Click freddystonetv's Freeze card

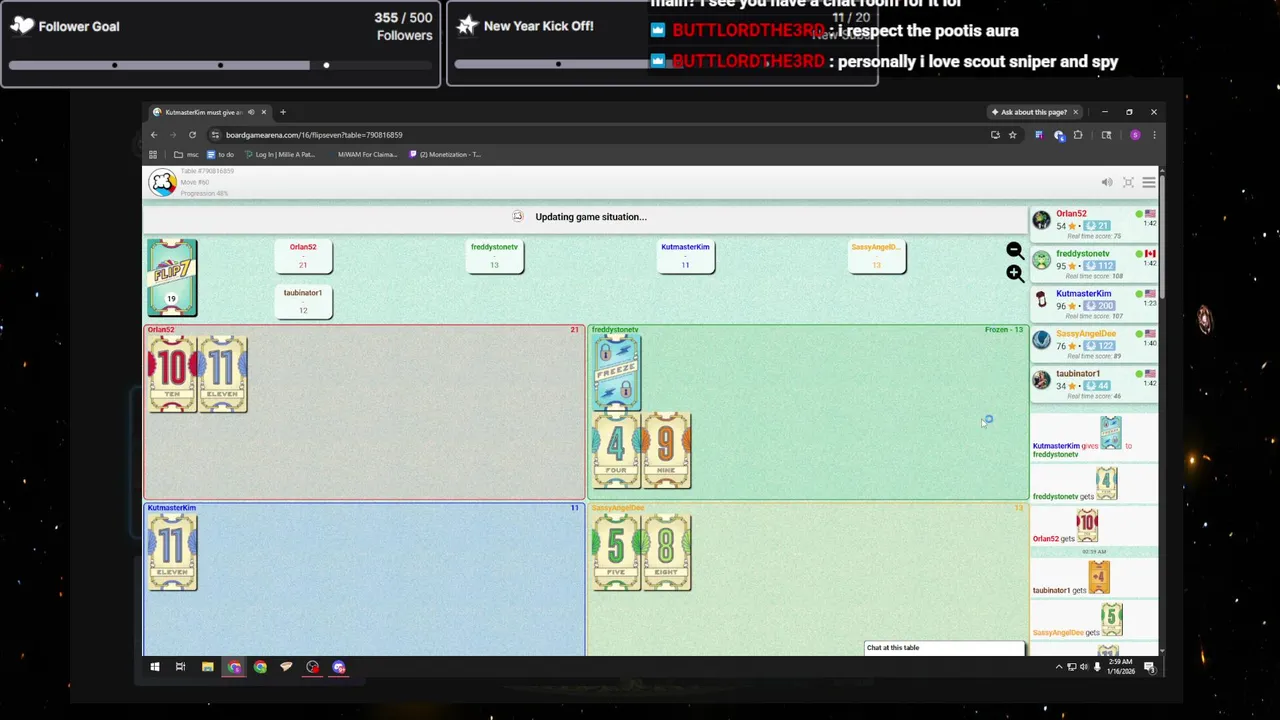[616, 372]
